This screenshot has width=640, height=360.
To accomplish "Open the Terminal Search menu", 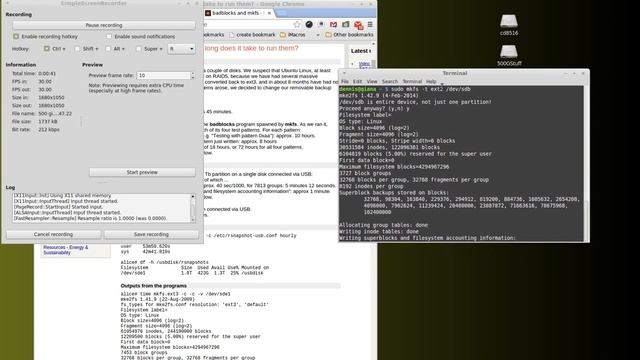I will (x=390, y=81).
